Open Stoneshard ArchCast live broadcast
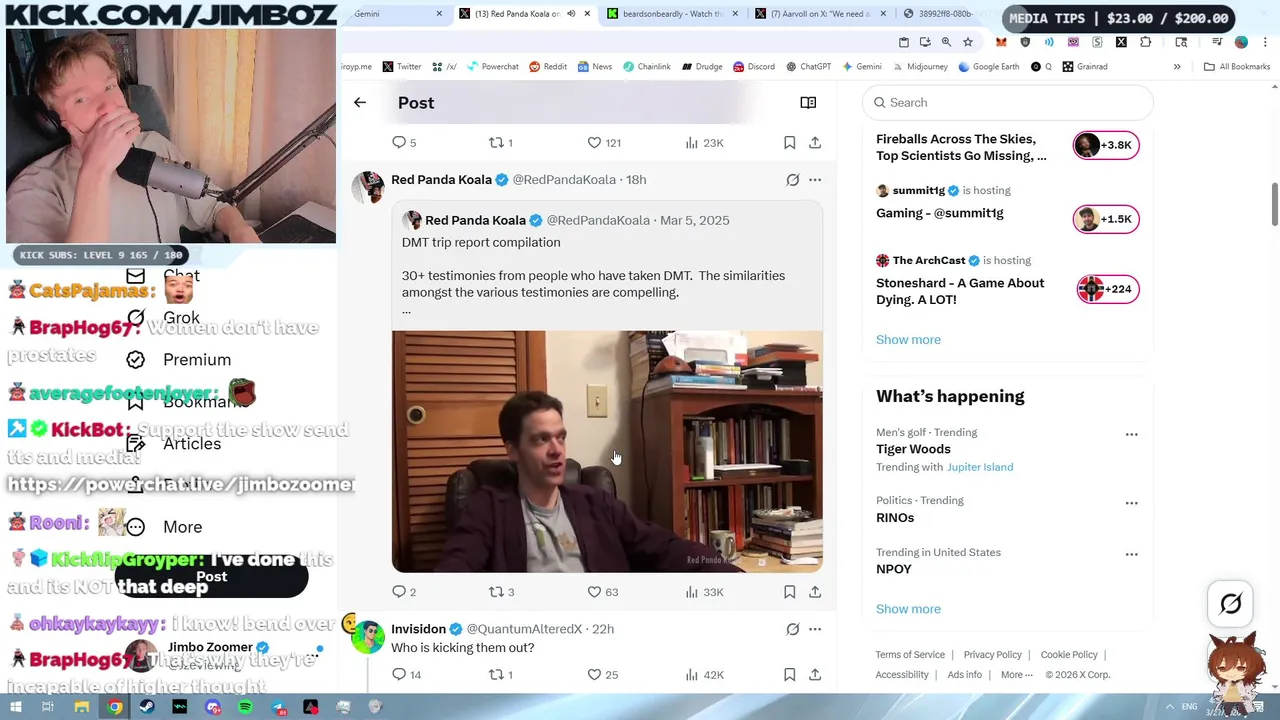Viewport: 1280px width, 720px height. point(1108,289)
